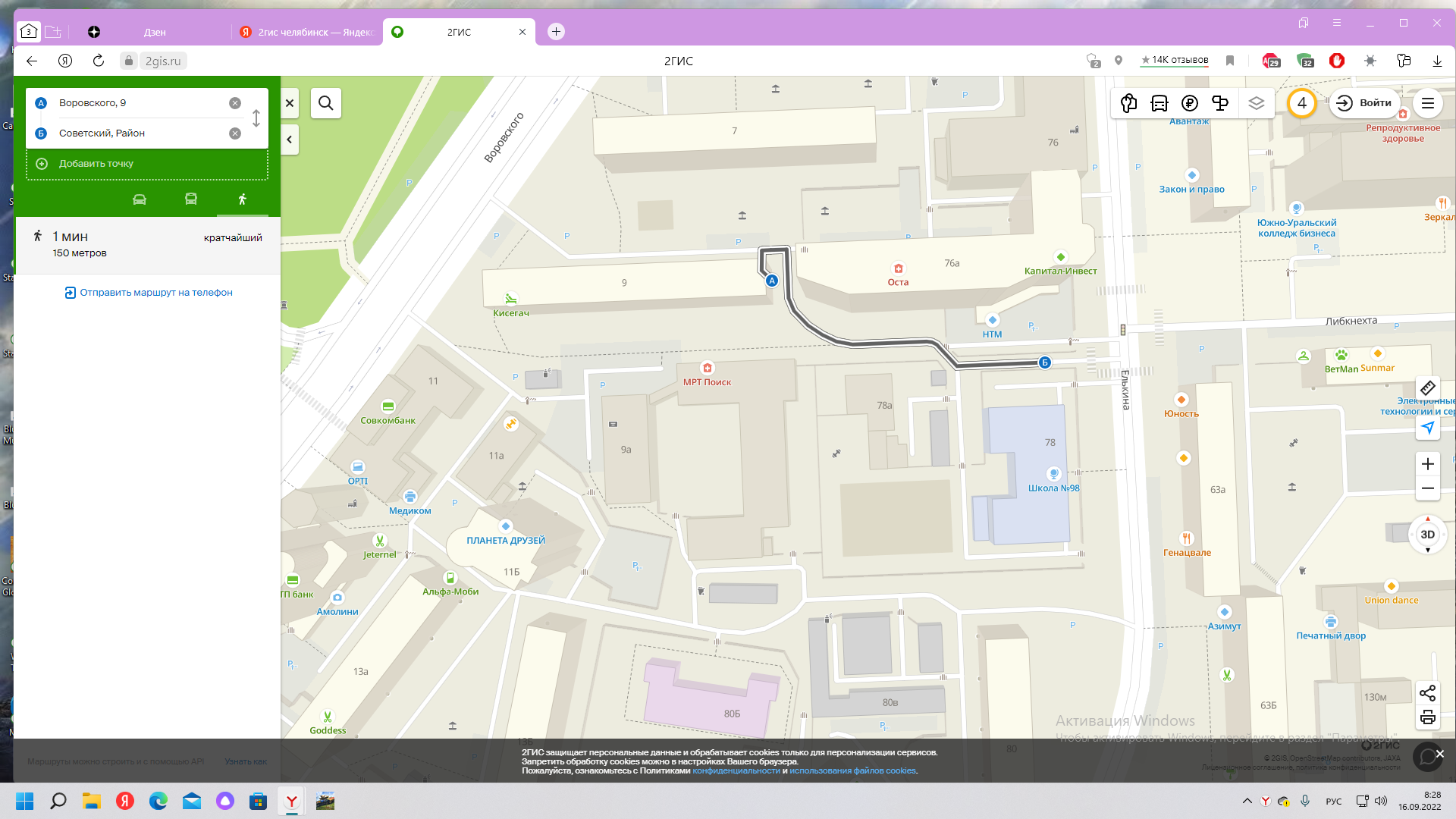
Task: Print the map
Action: click(x=1428, y=717)
